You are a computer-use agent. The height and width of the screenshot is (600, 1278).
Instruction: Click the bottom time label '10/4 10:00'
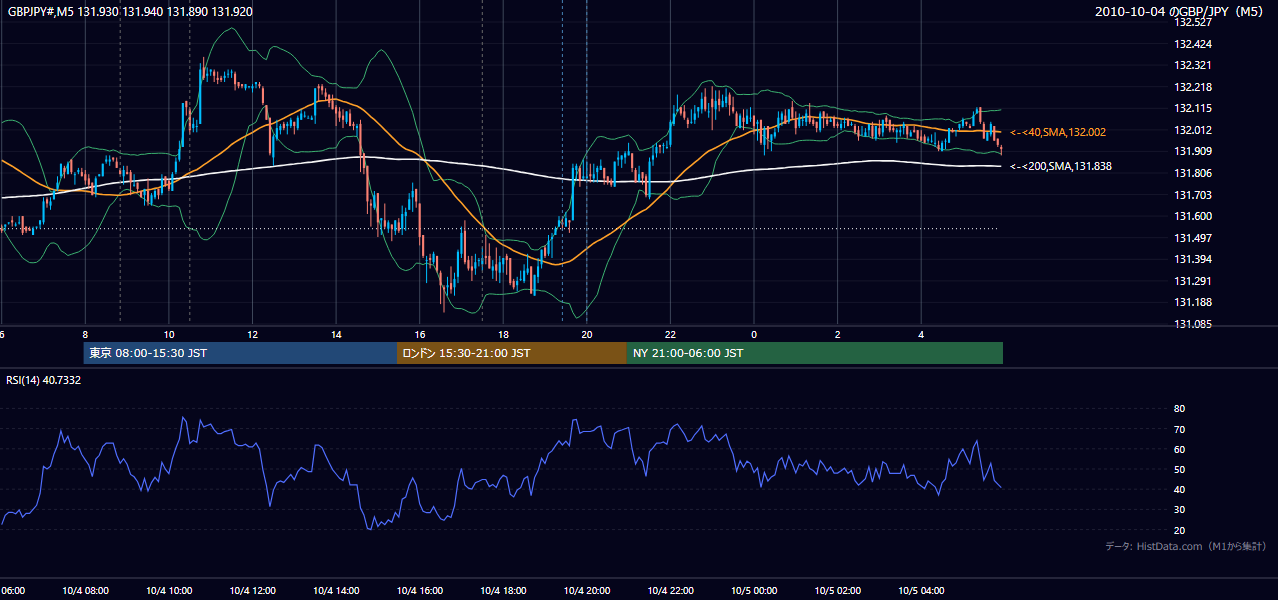(168, 591)
